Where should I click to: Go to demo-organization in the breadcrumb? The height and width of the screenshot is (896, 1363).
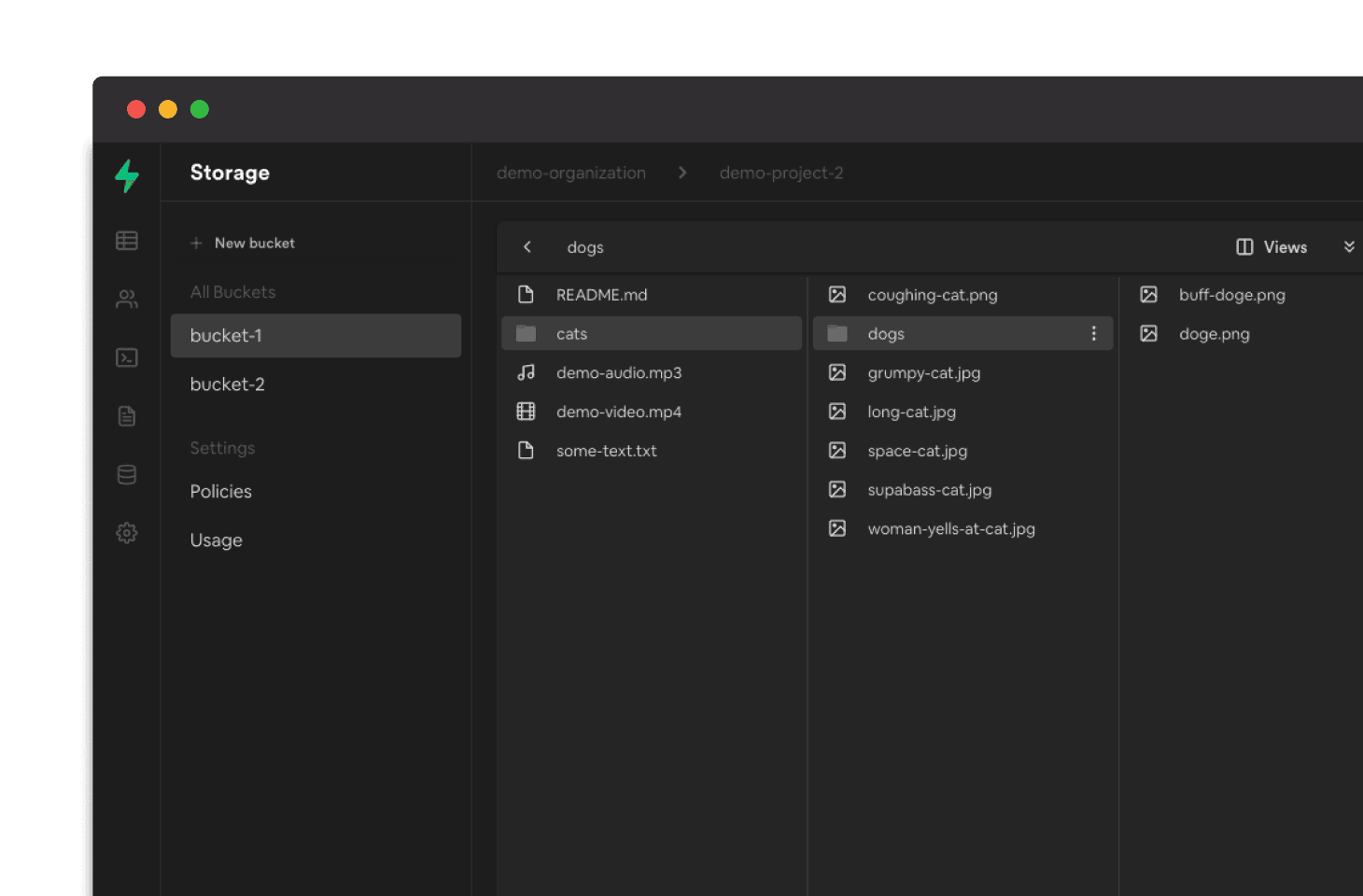570,173
